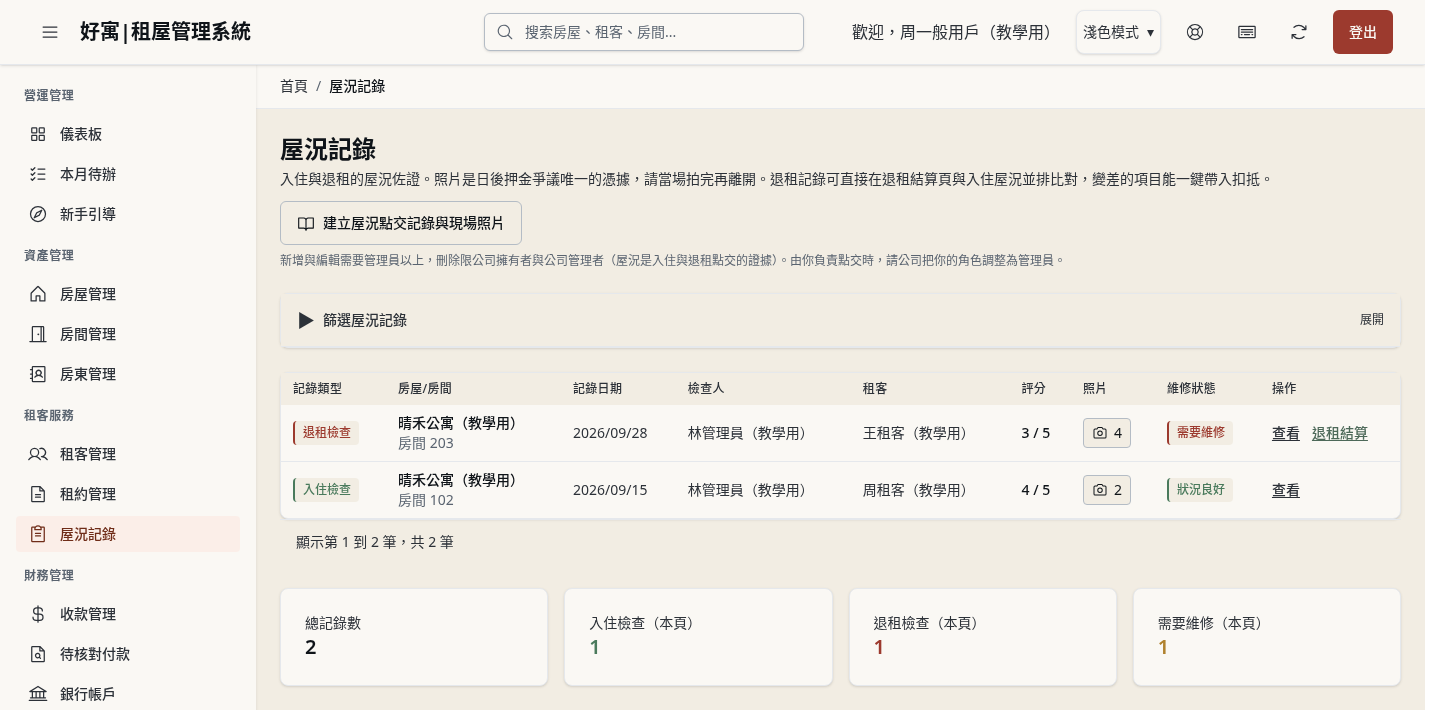Click 查看 for 房間 203 record
Image resolution: width=1440 pixels, height=710 pixels.
(x=1286, y=433)
